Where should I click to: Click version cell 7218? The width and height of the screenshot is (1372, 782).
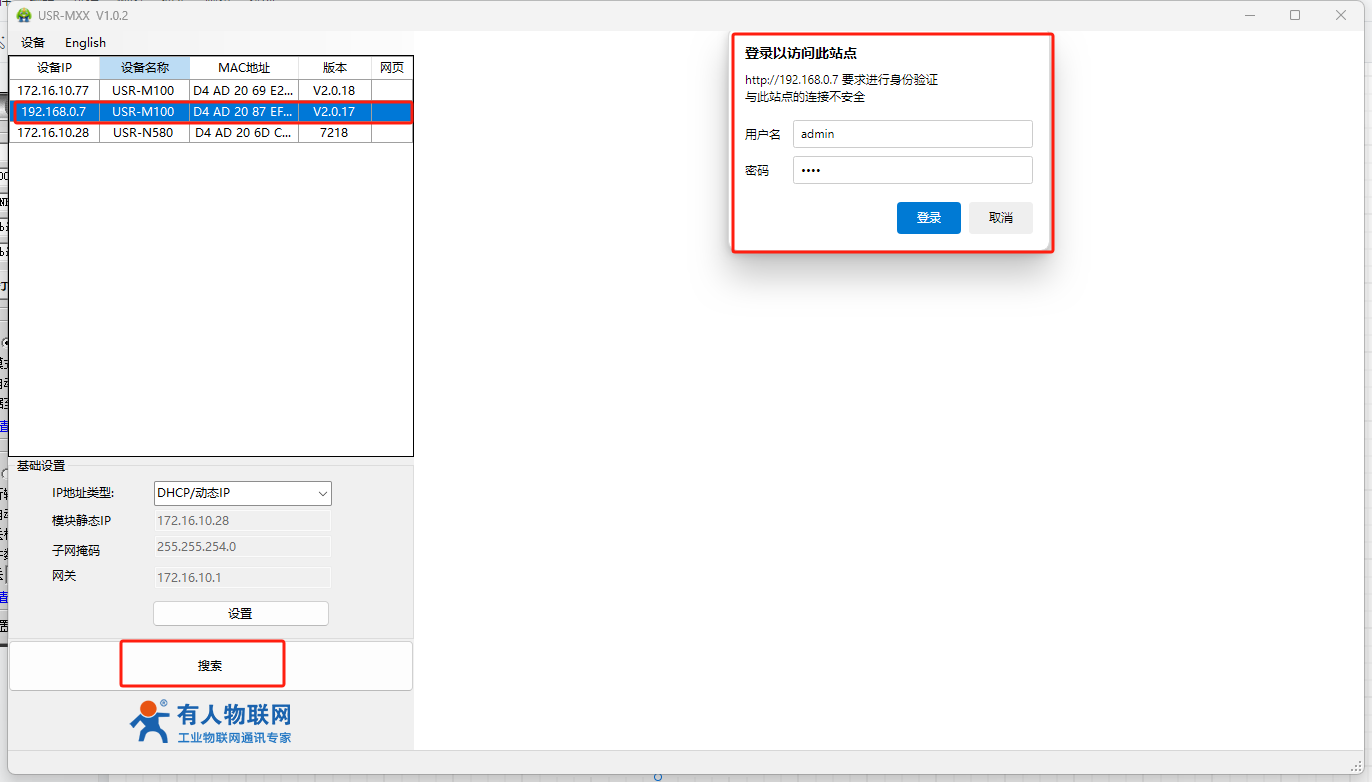click(x=334, y=132)
